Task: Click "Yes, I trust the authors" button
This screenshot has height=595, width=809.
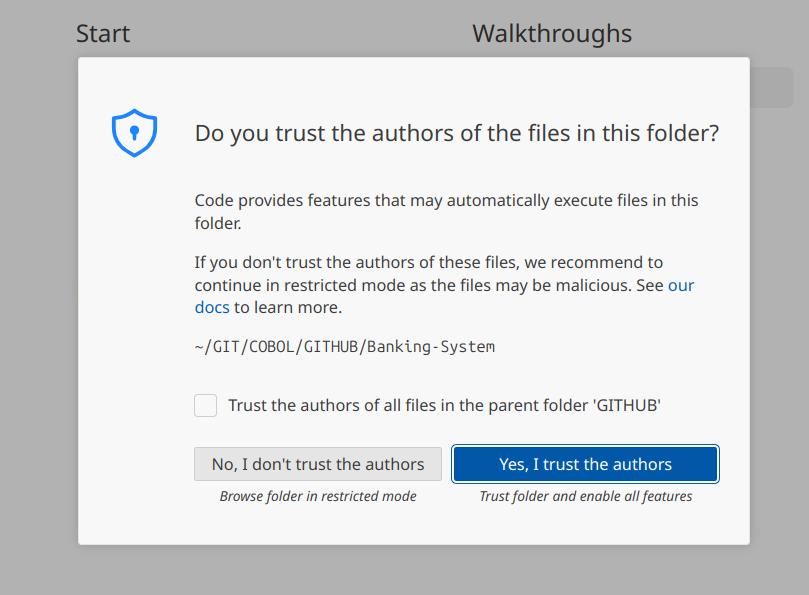Action: (585, 464)
